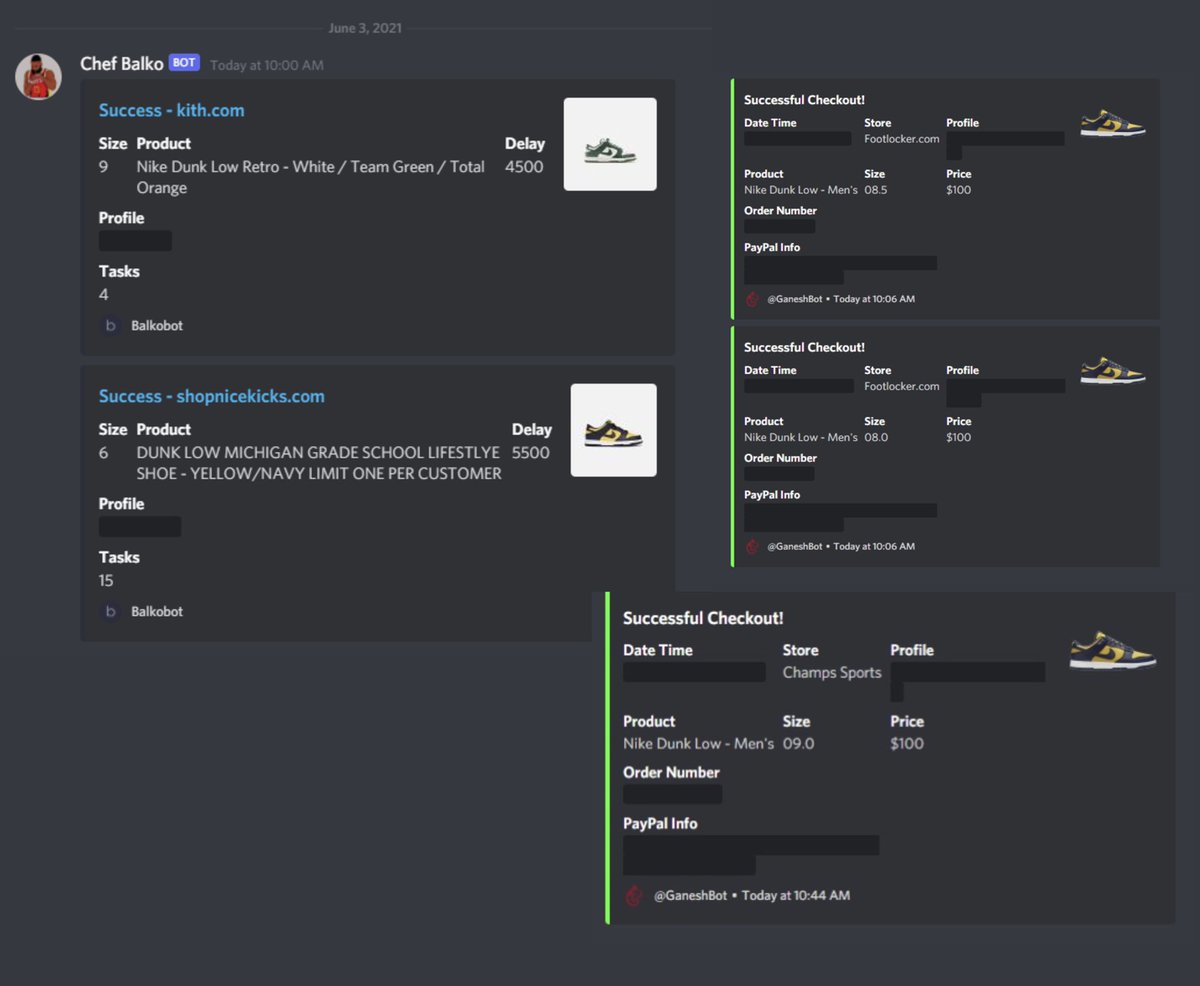The image size is (1200, 986).
Task: Click the Today at 10:00 AM timestamp
Action: pos(267,65)
